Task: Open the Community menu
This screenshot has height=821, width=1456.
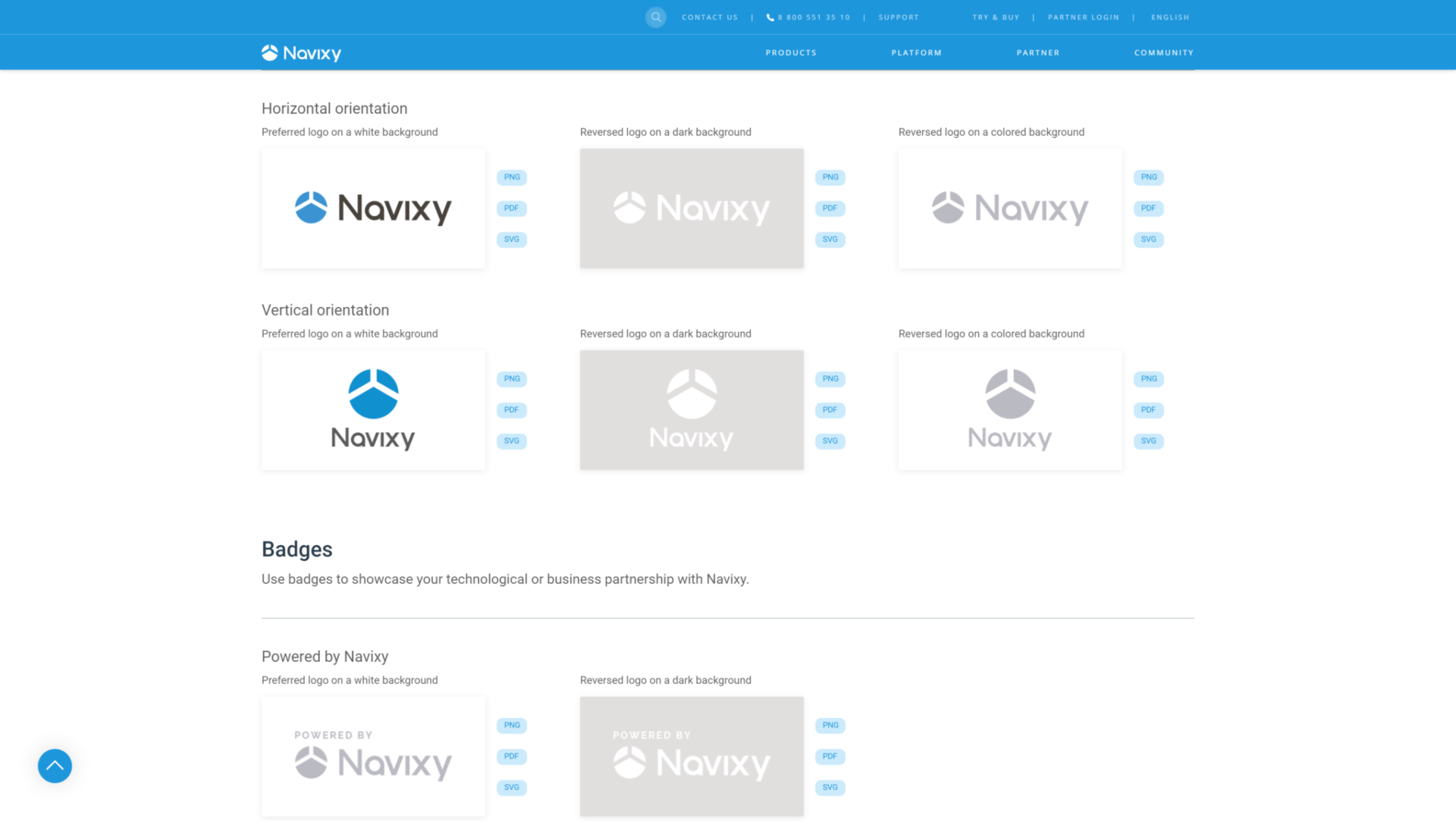Action: (x=1164, y=53)
